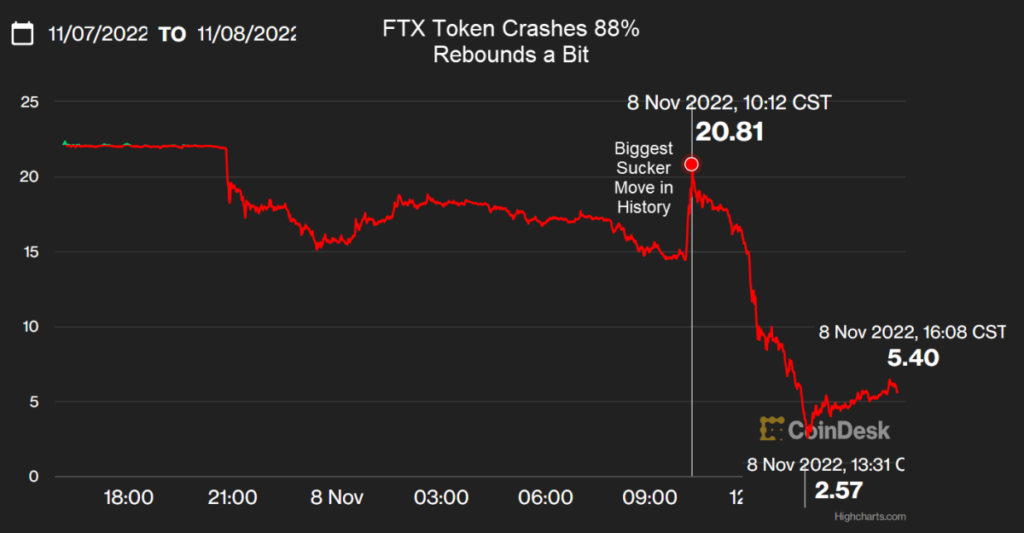1024x533 pixels.
Task: Click the green start point of price line
Action: [x=65, y=142]
